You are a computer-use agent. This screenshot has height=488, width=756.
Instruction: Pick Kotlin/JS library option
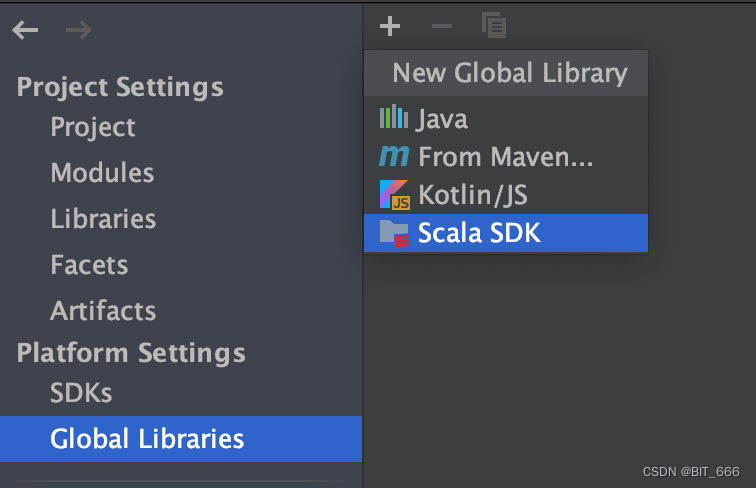click(x=506, y=195)
